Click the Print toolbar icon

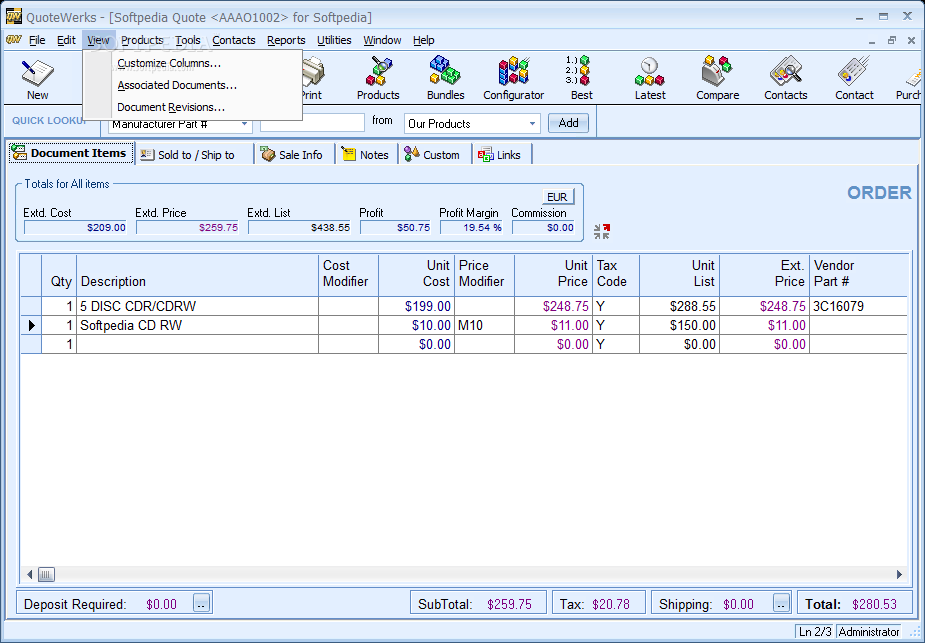(313, 78)
